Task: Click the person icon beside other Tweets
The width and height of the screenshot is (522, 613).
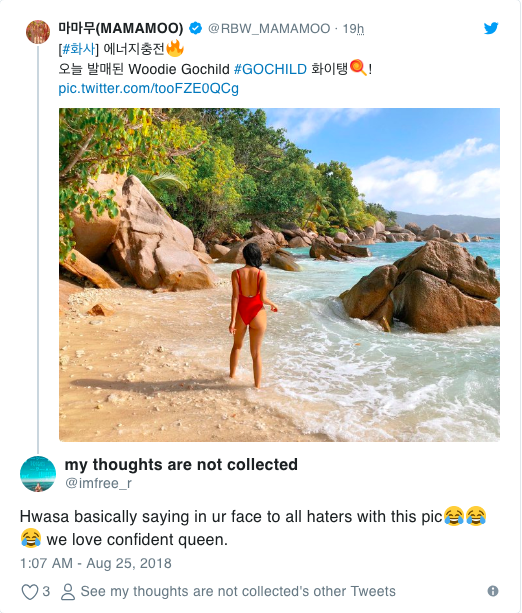Action: [68, 591]
